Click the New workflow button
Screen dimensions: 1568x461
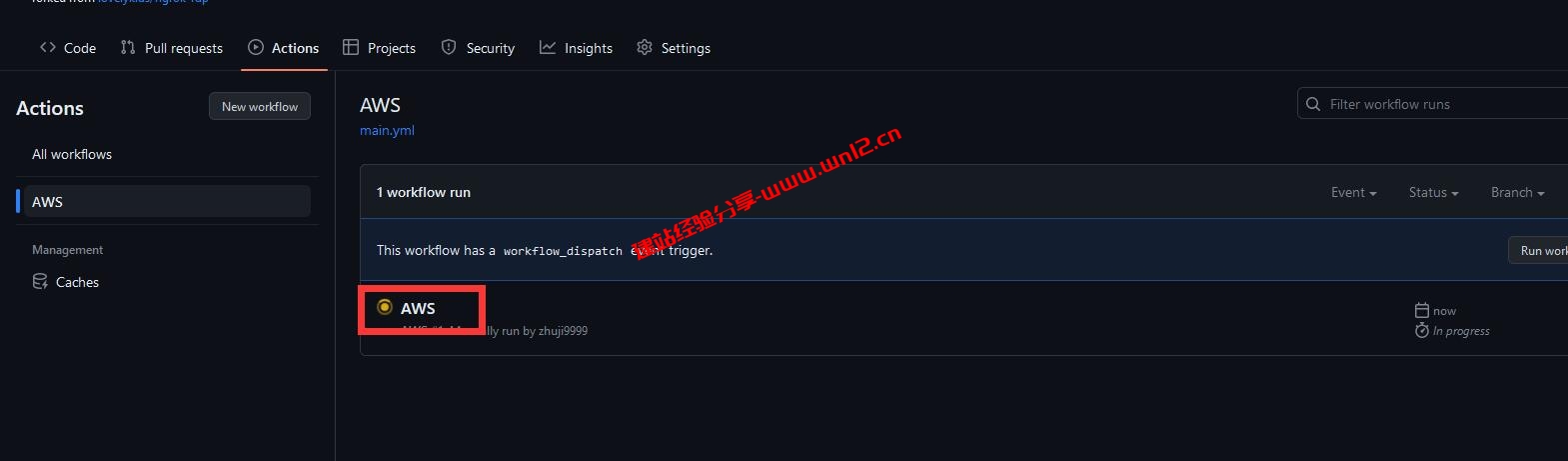point(260,106)
